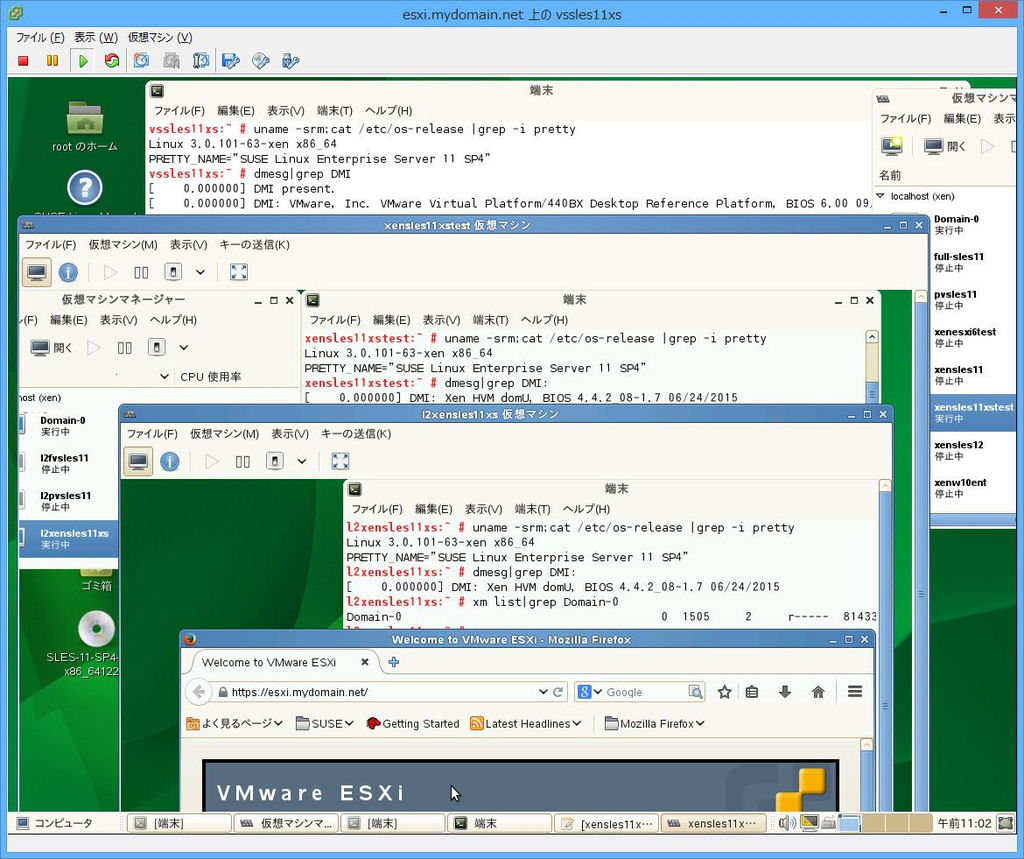
Task: Go to Firefox home page icon
Action: [x=818, y=692]
